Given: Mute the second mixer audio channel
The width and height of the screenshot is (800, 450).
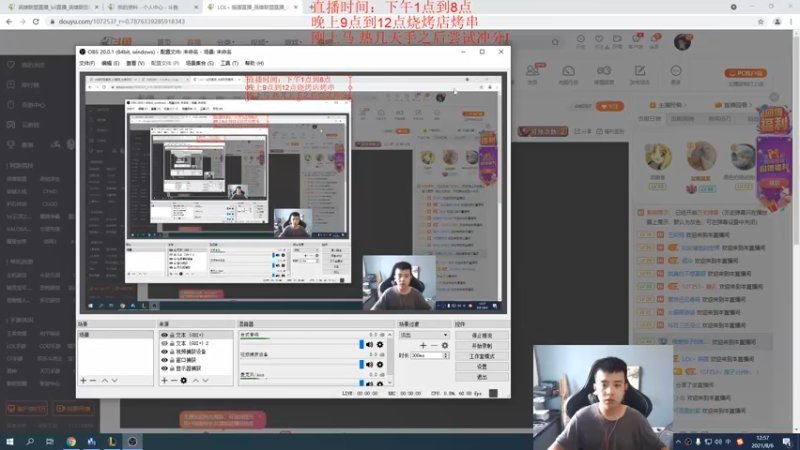Looking at the screenshot, I should [x=370, y=364].
